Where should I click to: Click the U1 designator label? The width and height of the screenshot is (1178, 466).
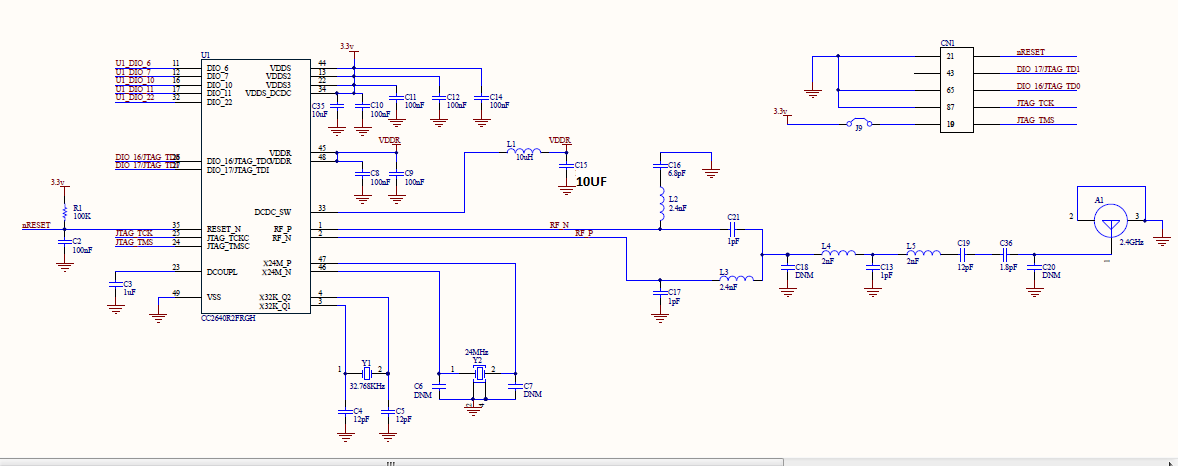[x=205, y=55]
